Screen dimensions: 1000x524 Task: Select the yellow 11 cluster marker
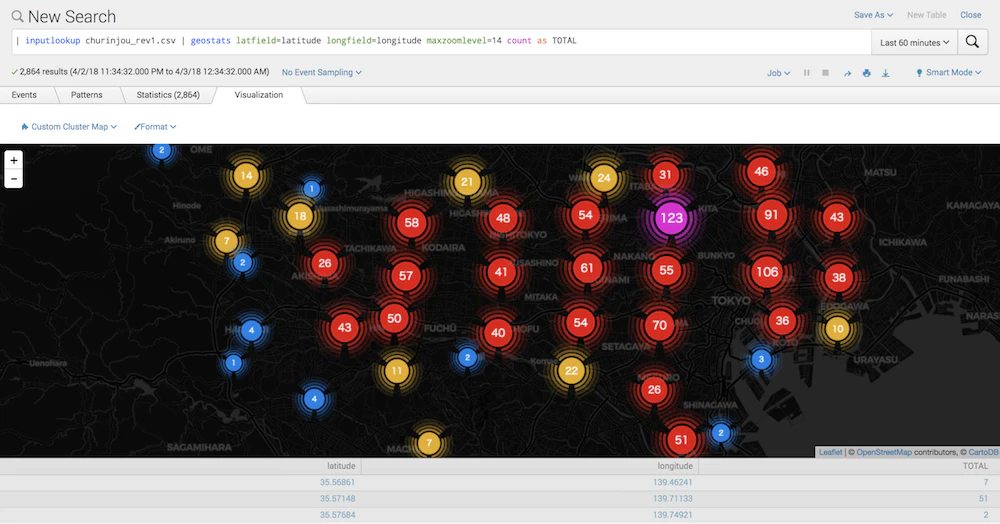[397, 370]
